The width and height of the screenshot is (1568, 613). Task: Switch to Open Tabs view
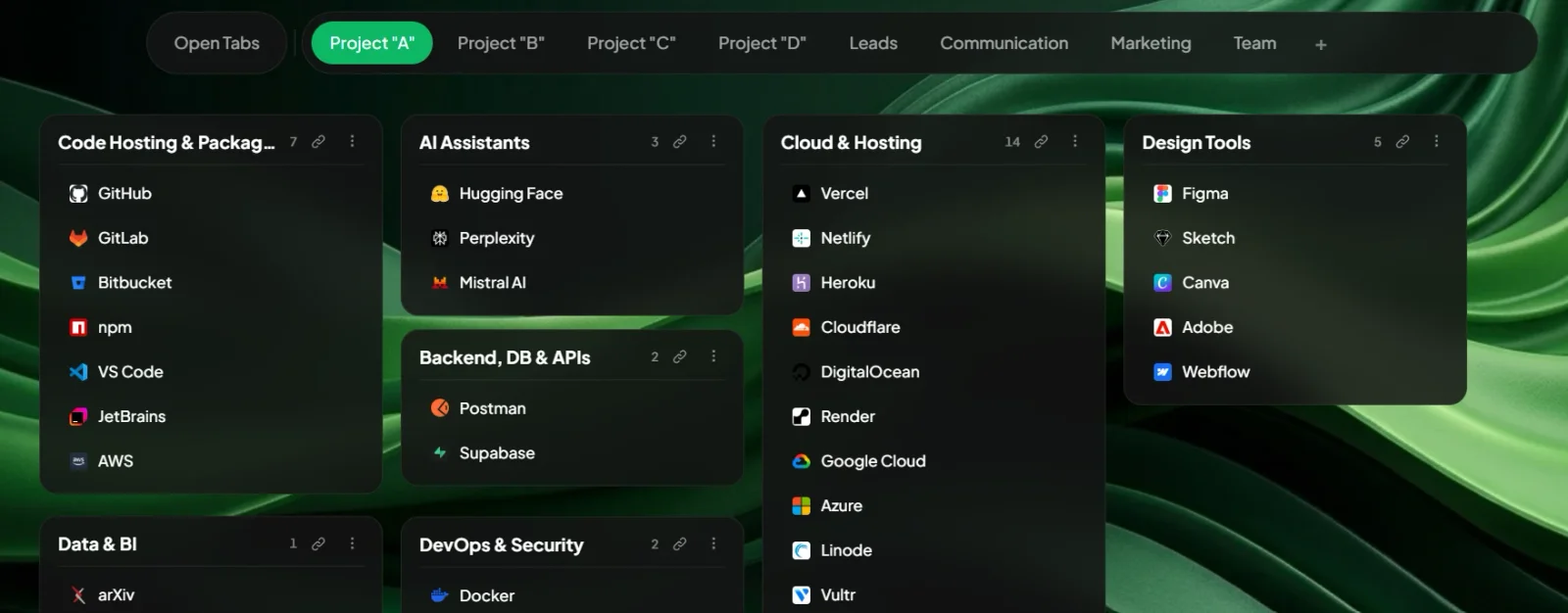click(217, 43)
